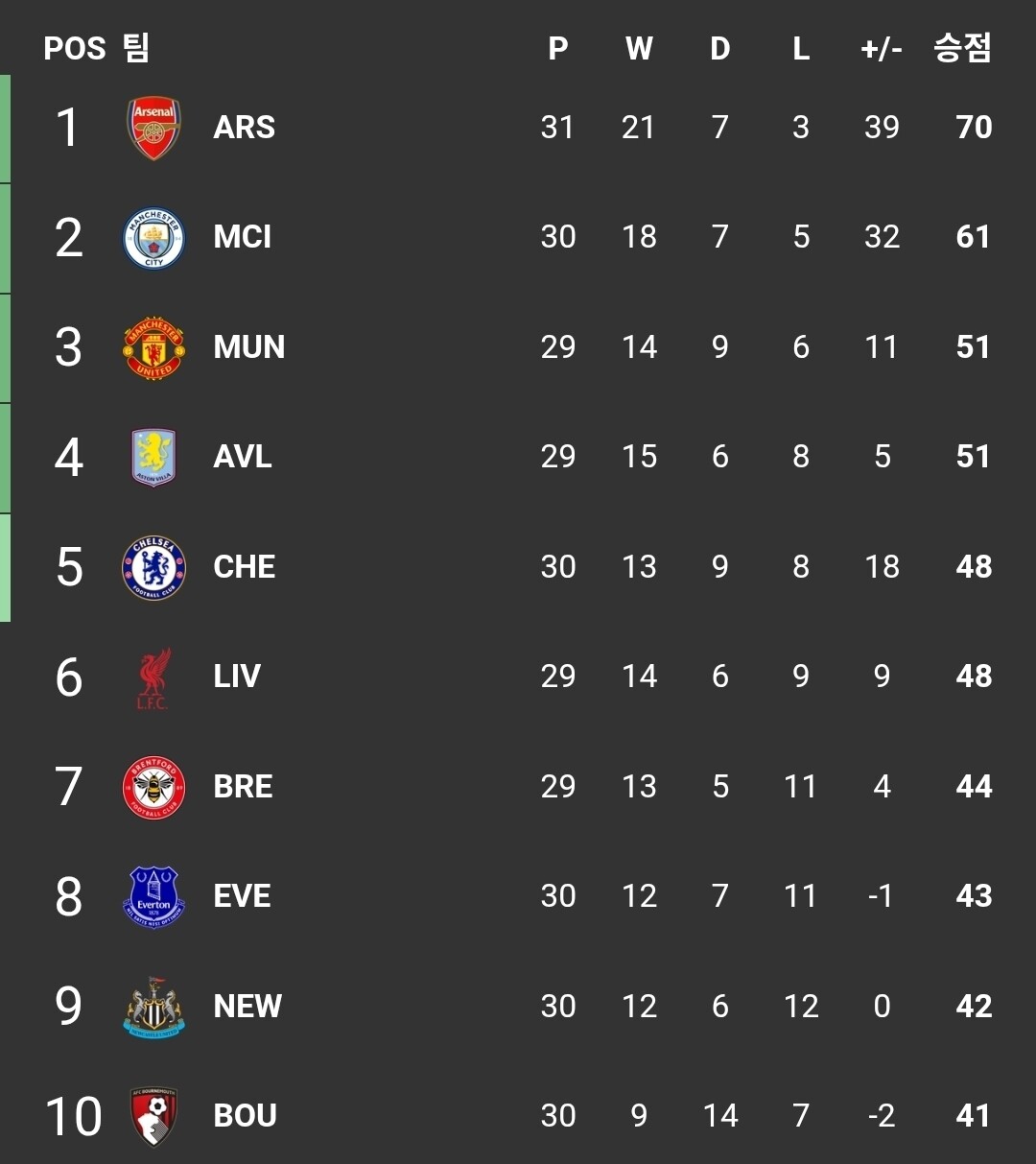The height and width of the screenshot is (1164, 1036).
Task: Click the position number 10
Action: click(73, 1116)
